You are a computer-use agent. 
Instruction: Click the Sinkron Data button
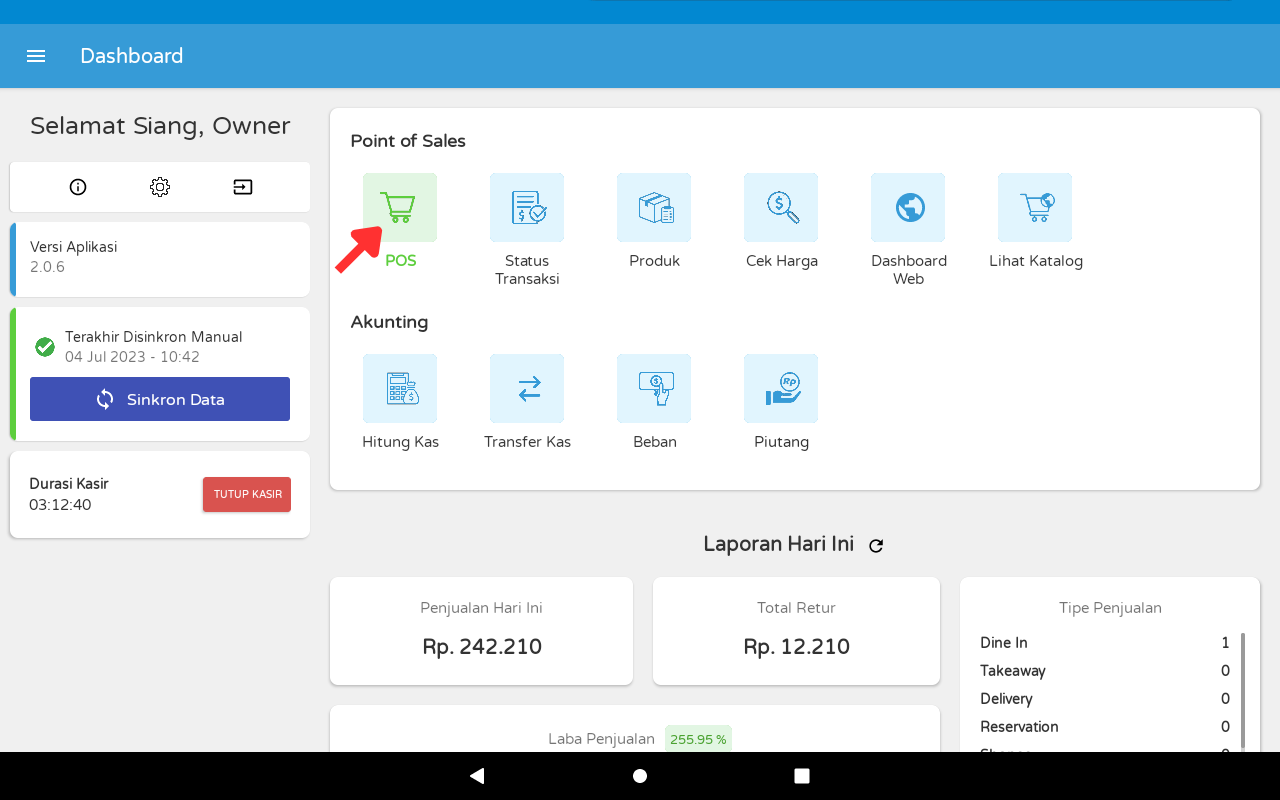pyautogui.click(x=160, y=399)
